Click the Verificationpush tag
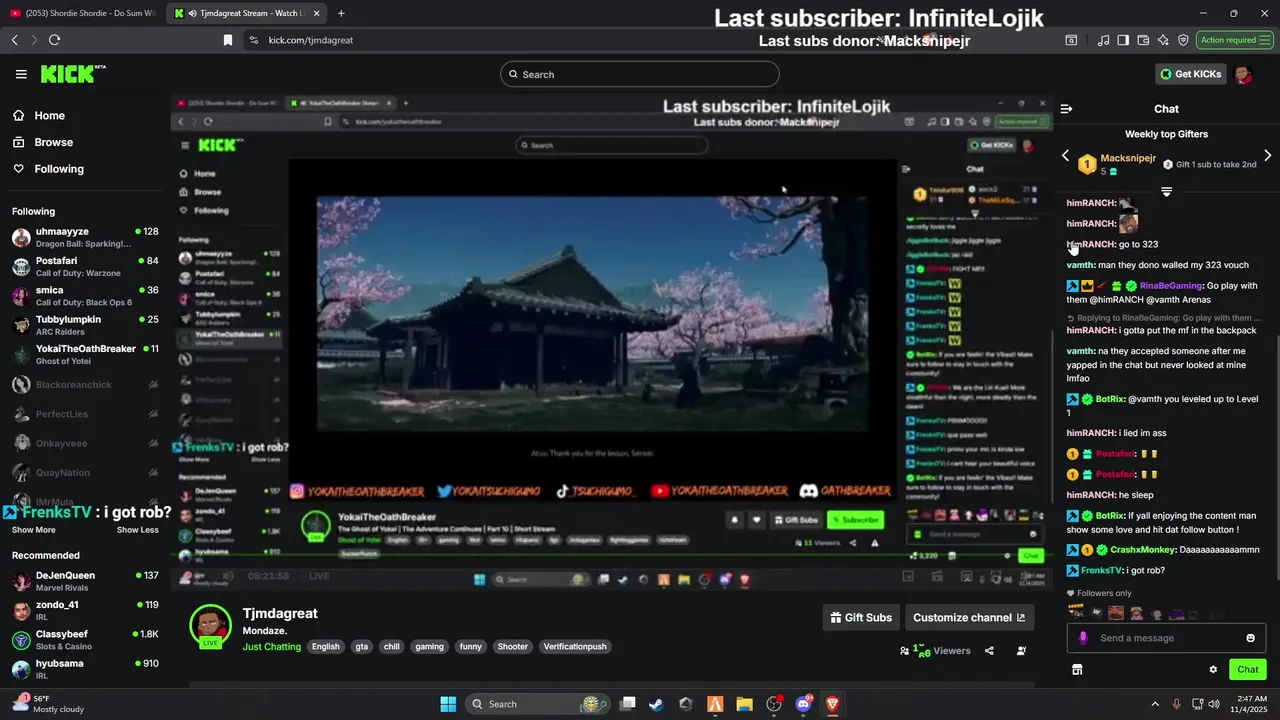Viewport: 1280px width, 720px height. pyautogui.click(x=575, y=647)
